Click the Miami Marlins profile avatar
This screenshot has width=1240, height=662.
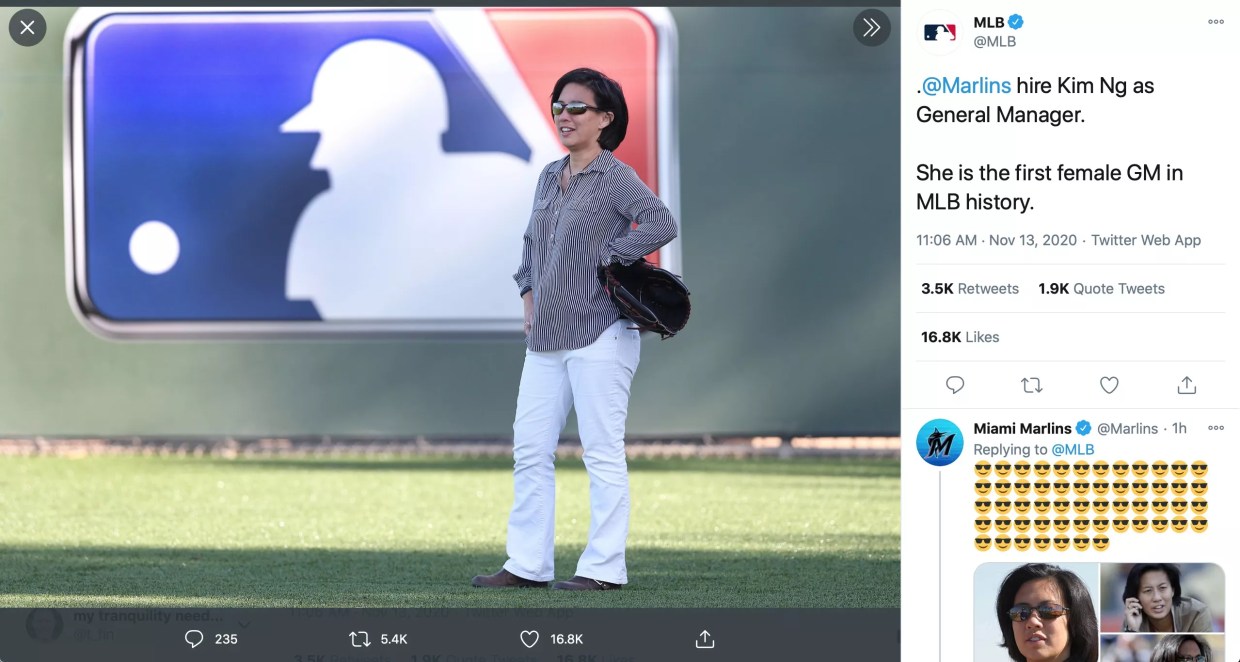coord(940,440)
